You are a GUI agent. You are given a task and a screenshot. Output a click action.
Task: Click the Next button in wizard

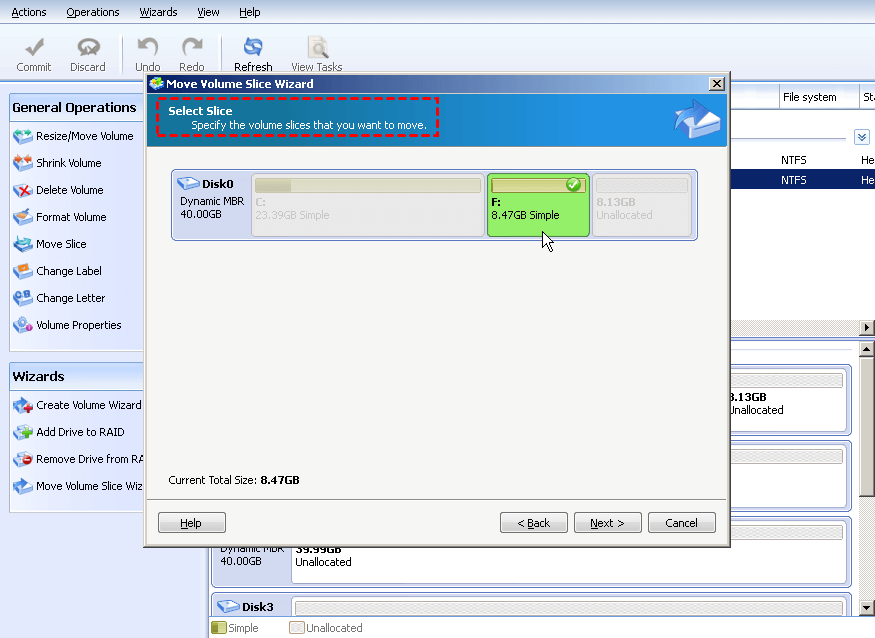[x=608, y=523]
